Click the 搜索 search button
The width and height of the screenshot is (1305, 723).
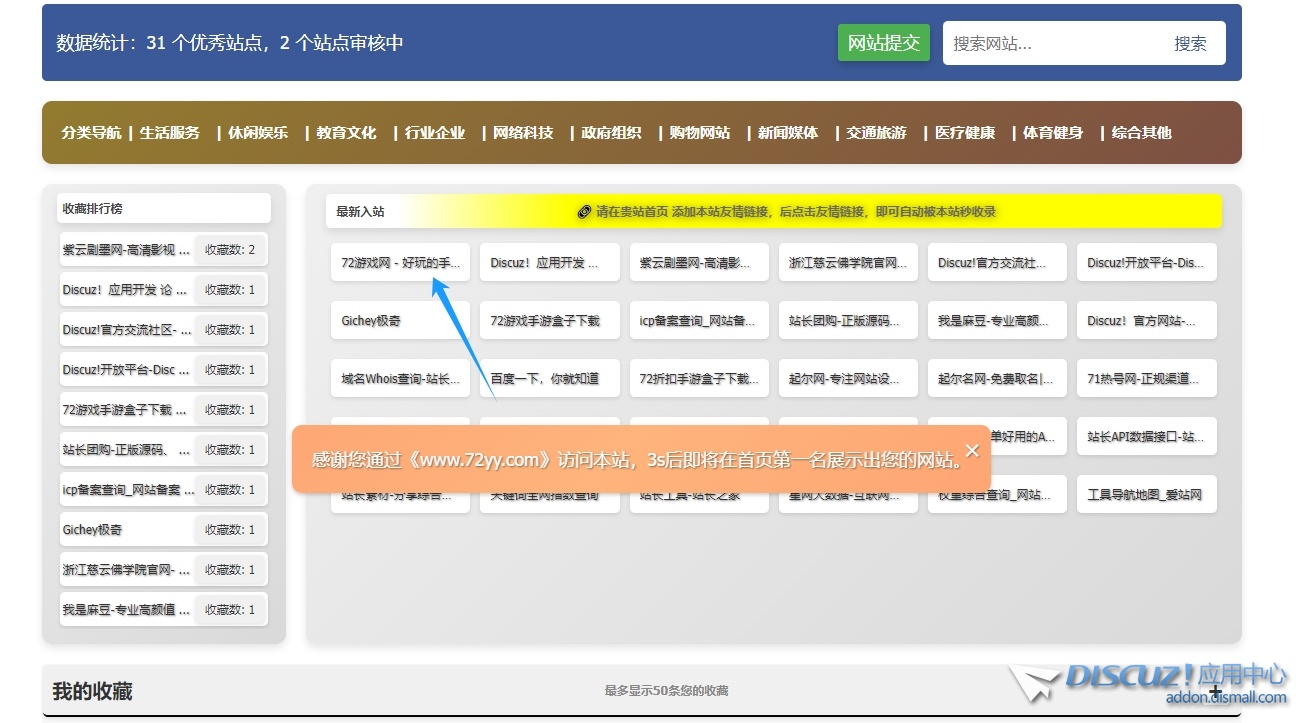1190,44
